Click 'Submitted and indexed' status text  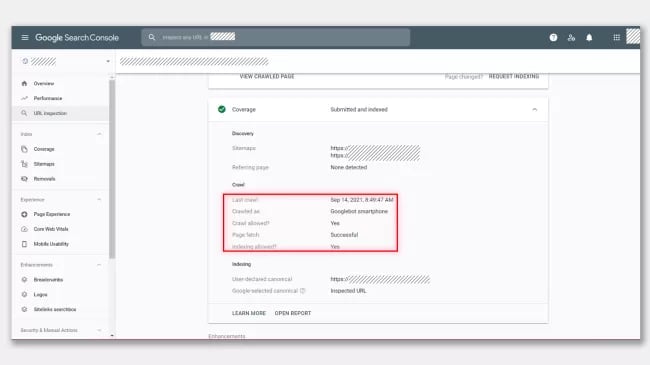coord(359,110)
